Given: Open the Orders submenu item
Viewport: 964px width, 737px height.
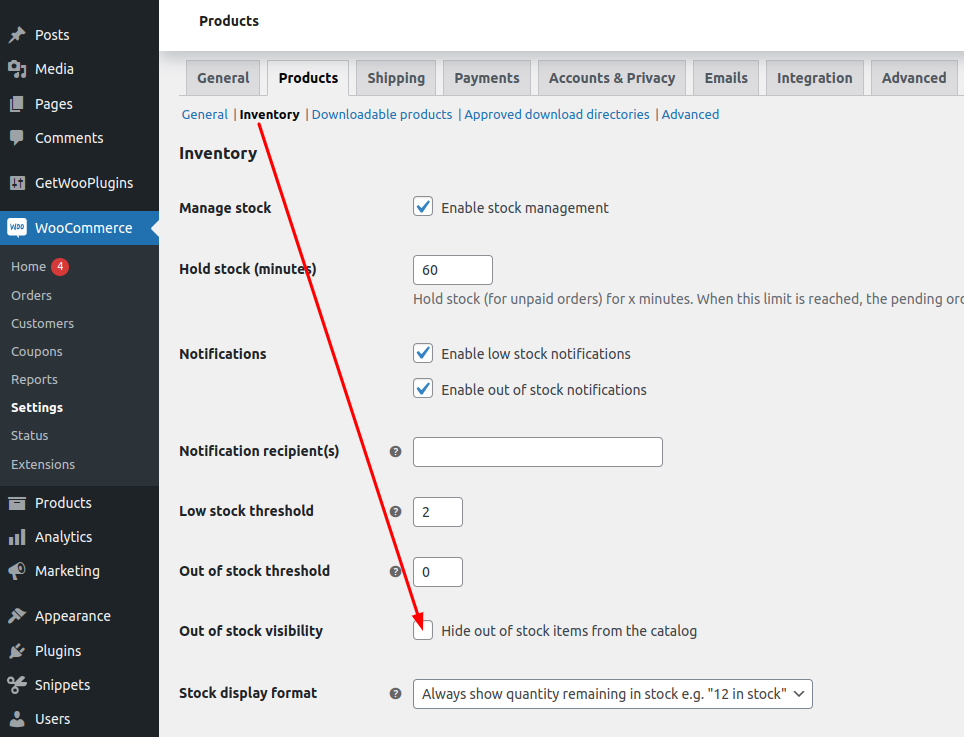Looking at the screenshot, I should point(31,296).
